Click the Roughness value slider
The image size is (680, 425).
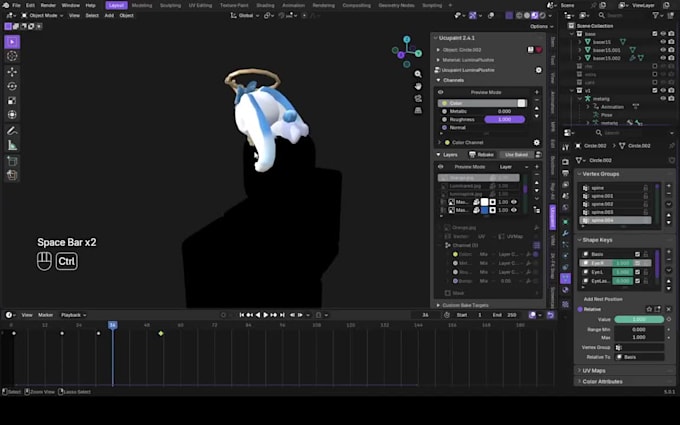pyautogui.click(x=504, y=119)
